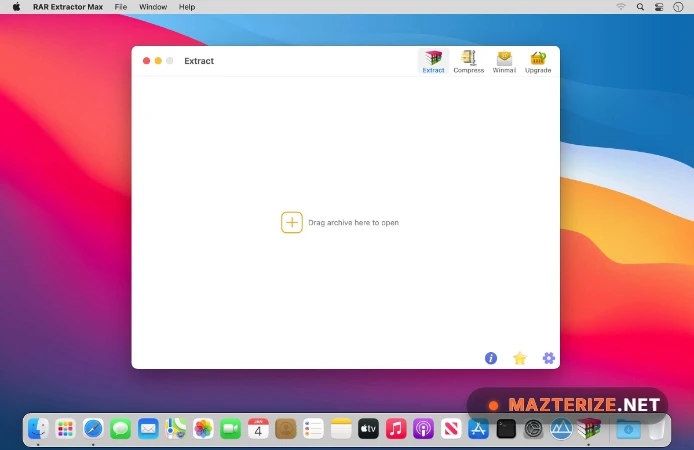The height and width of the screenshot is (450, 694).
Task: Open Launchpad from the Dock
Action: click(66, 429)
